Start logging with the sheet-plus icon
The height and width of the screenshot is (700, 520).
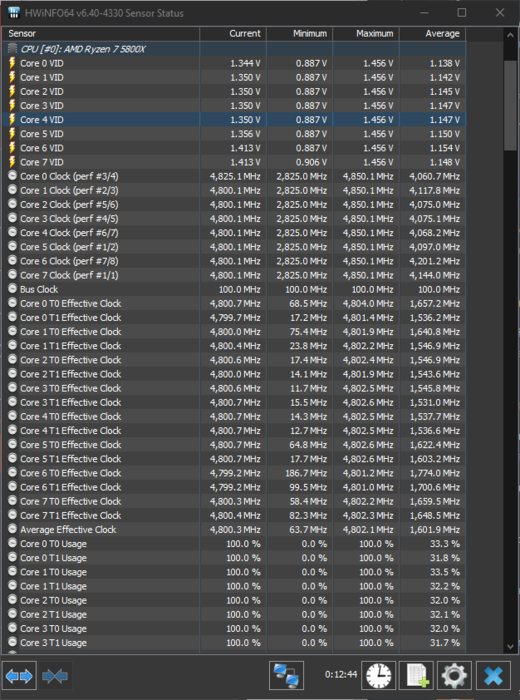click(x=416, y=675)
